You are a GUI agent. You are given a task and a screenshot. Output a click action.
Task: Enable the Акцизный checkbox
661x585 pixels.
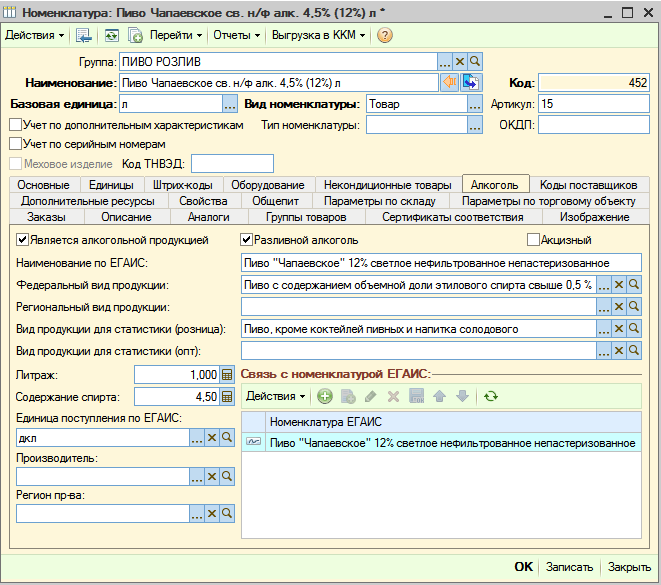pos(533,240)
